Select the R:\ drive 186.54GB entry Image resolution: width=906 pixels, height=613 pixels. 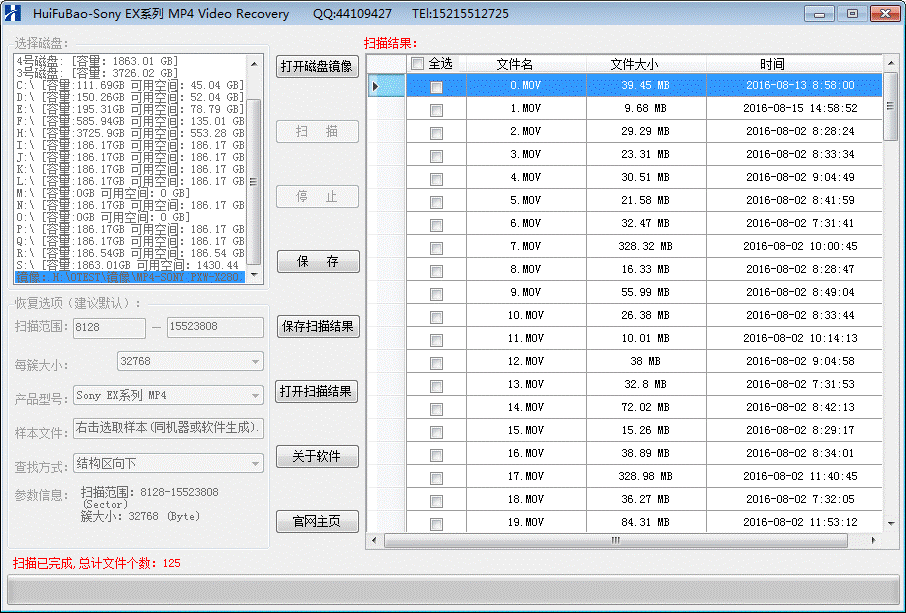[x=131, y=254]
